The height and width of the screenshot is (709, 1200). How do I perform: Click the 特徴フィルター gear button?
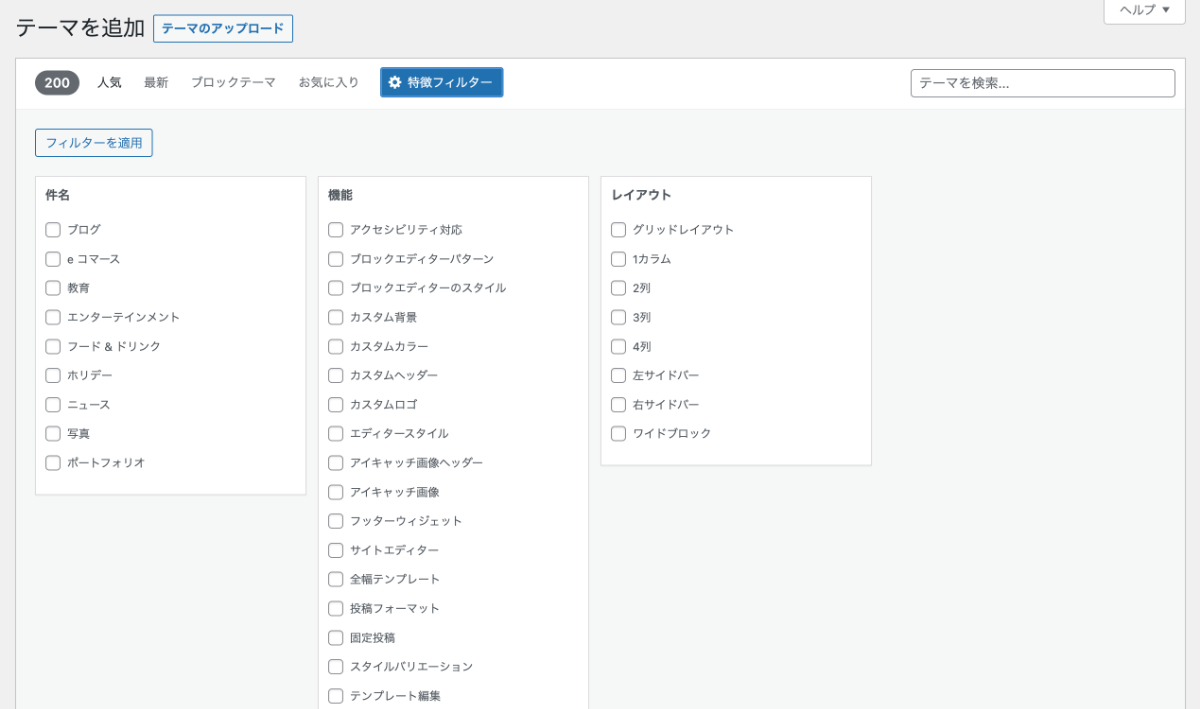pos(441,83)
